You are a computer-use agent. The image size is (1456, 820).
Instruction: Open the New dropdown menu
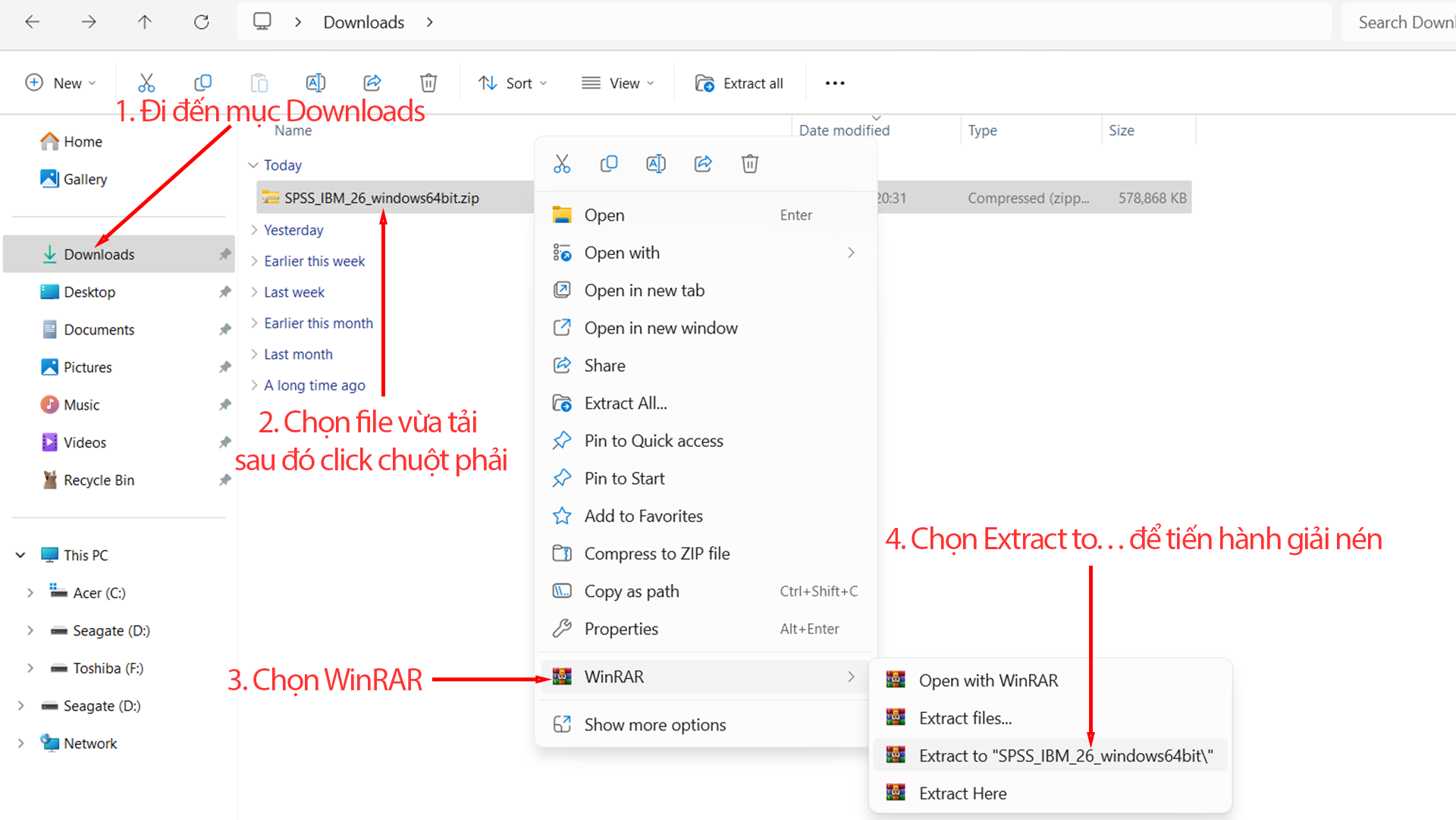point(61,83)
